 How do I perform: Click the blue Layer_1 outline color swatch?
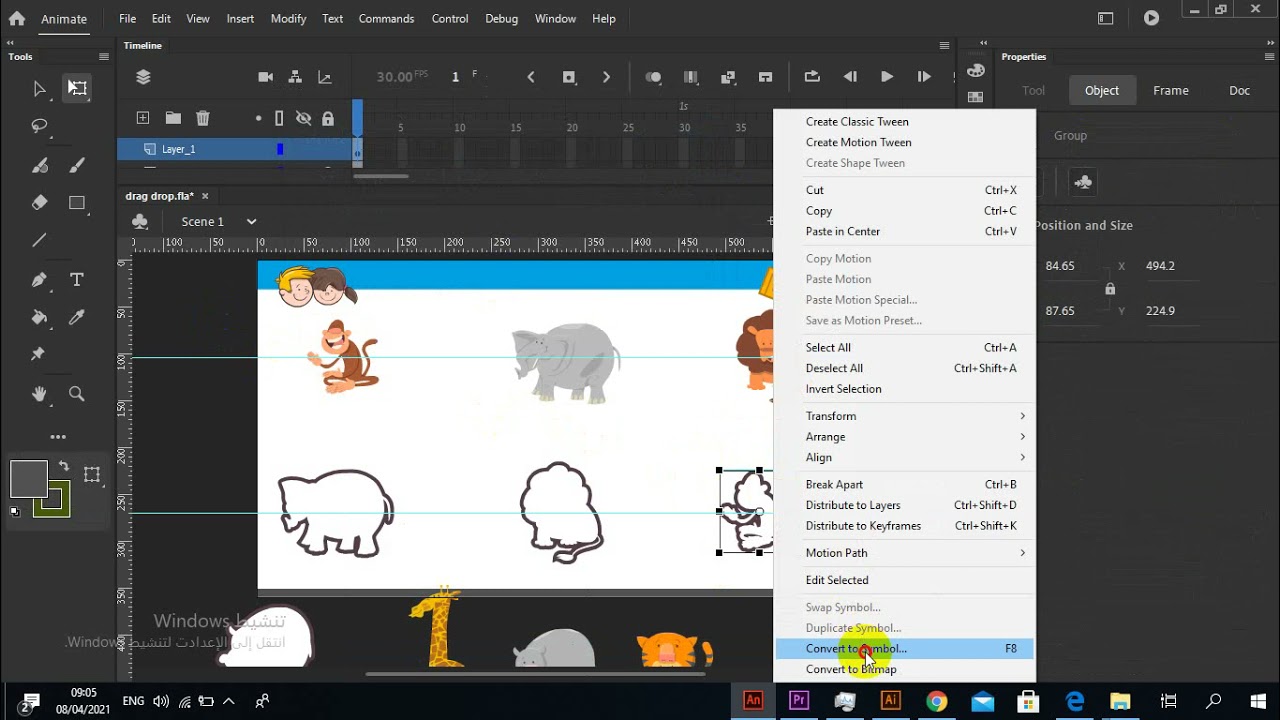(x=280, y=149)
